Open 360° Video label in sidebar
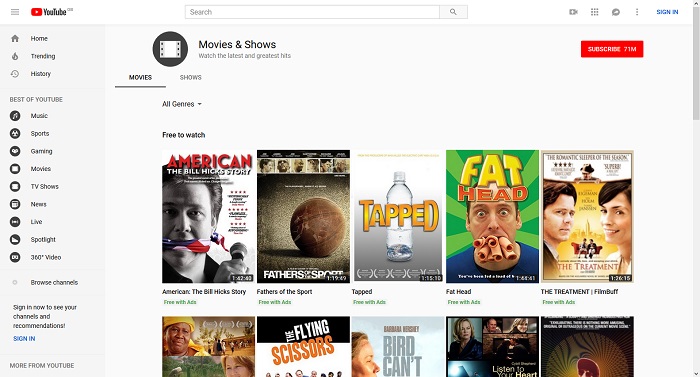 coord(46,257)
